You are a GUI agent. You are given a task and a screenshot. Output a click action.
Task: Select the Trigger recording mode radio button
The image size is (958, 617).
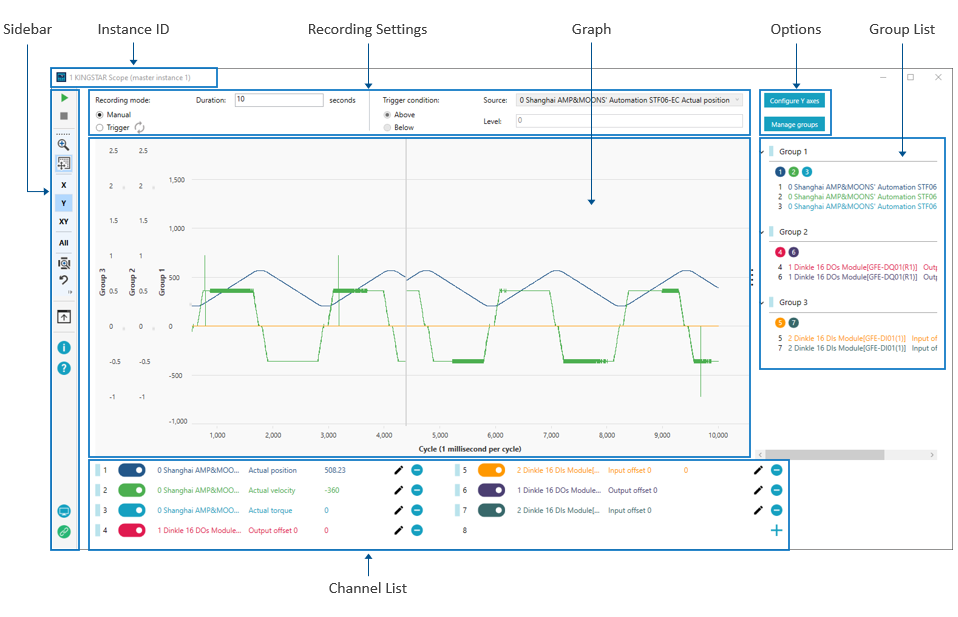[99, 128]
